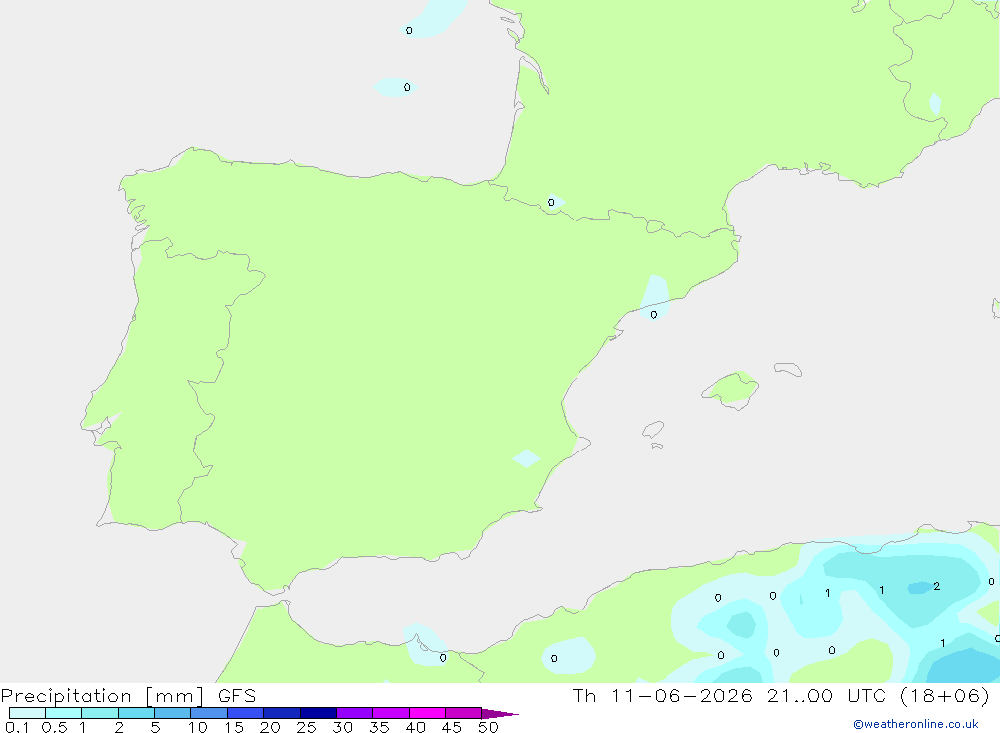1000x733 pixels.
Task: Click the 20–25 mm dark blue swatch
Action: click(x=282, y=713)
